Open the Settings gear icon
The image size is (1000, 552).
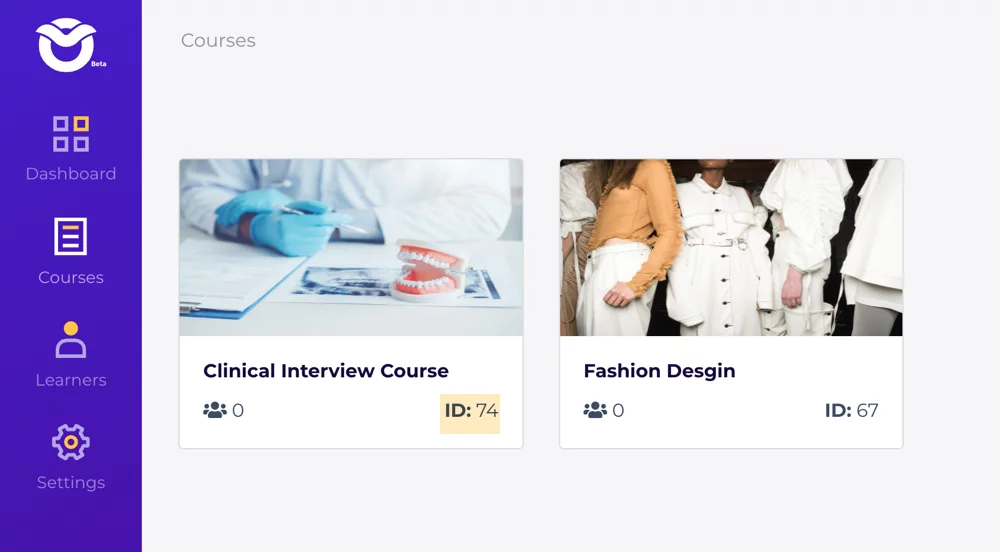coord(71,442)
